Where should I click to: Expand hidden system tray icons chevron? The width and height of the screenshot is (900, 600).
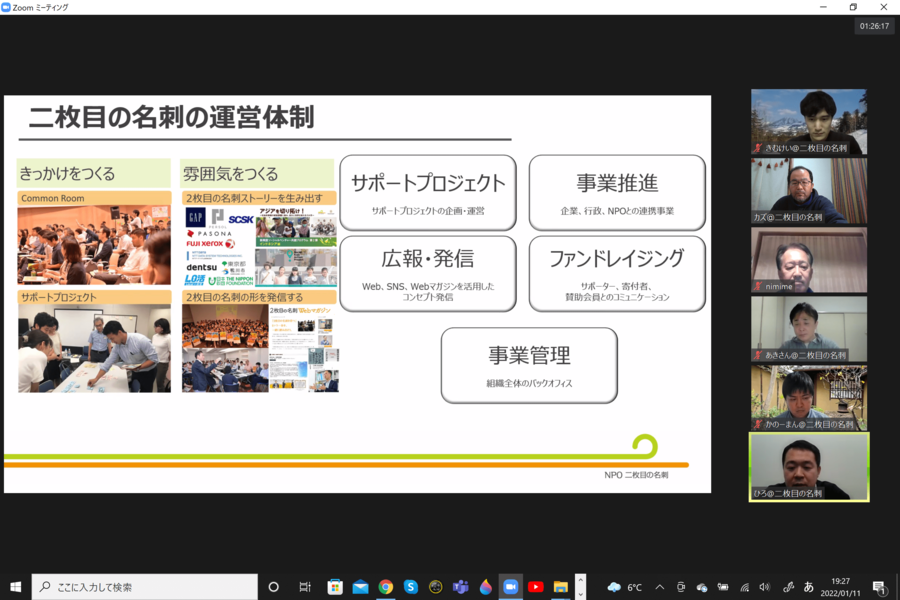(x=660, y=587)
